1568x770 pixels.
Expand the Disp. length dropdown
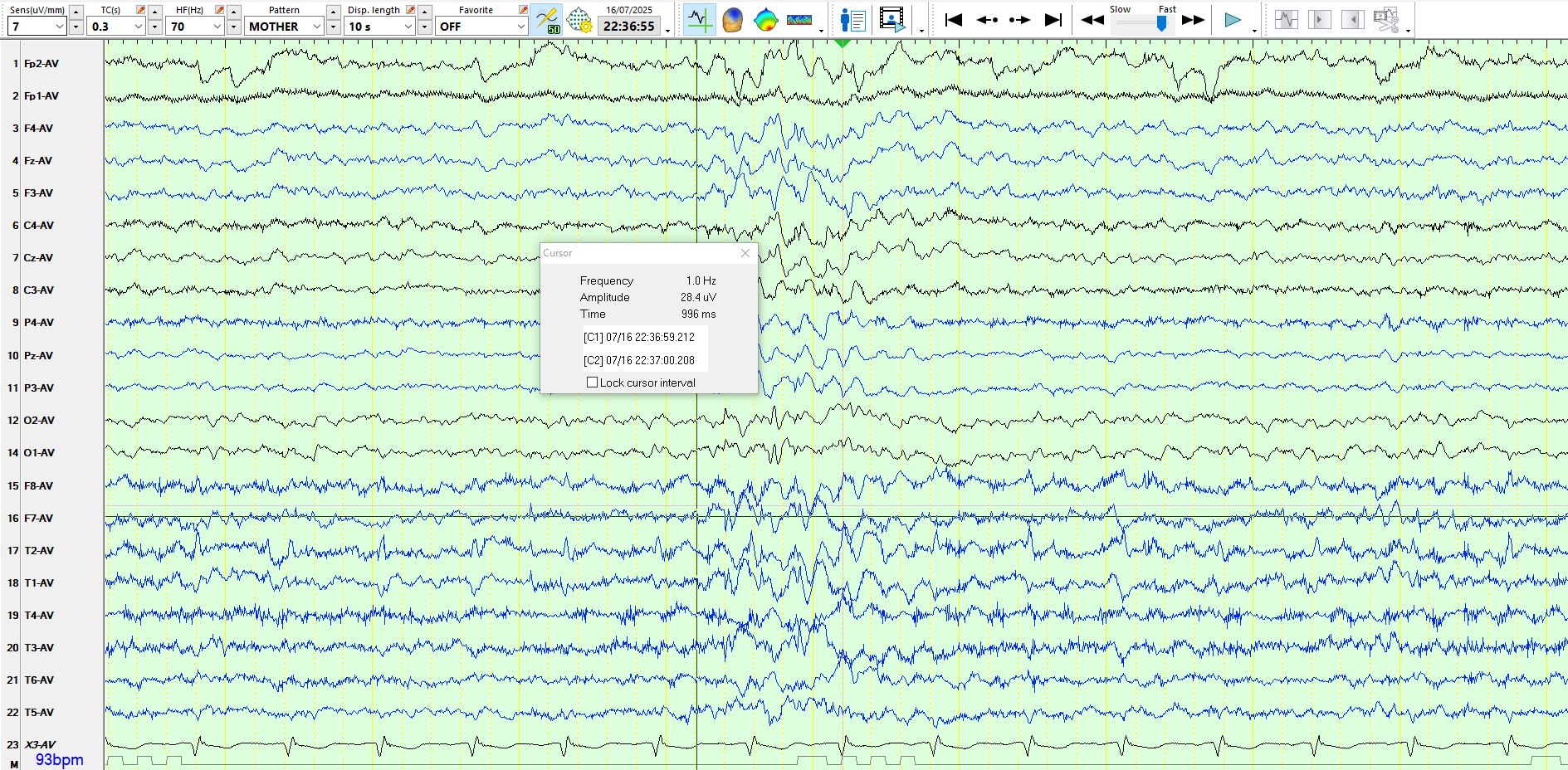pyautogui.click(x=408, y=27)
